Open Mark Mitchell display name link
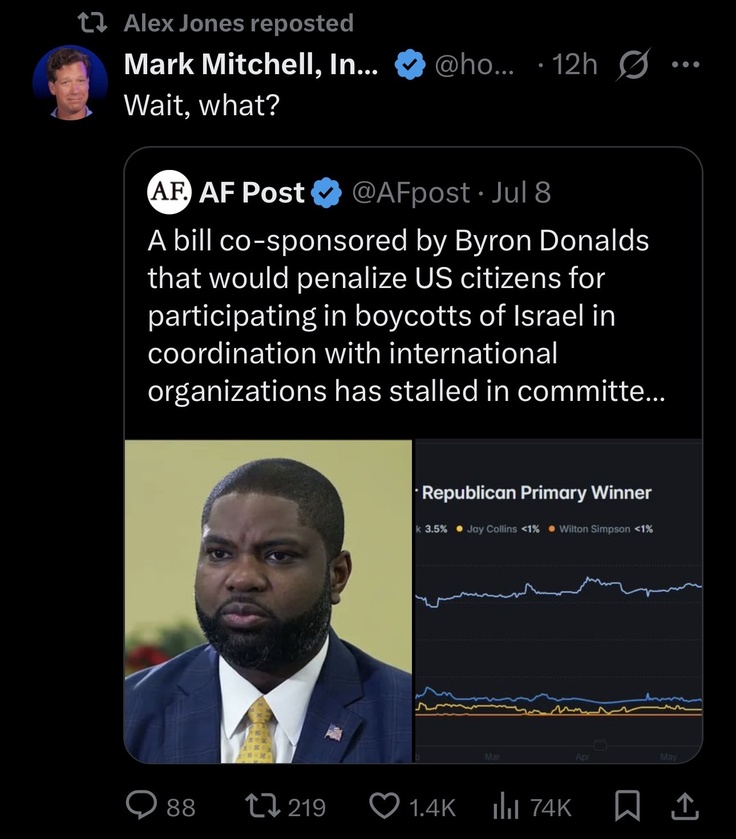 pyautogui.click(x=251, y=64)
